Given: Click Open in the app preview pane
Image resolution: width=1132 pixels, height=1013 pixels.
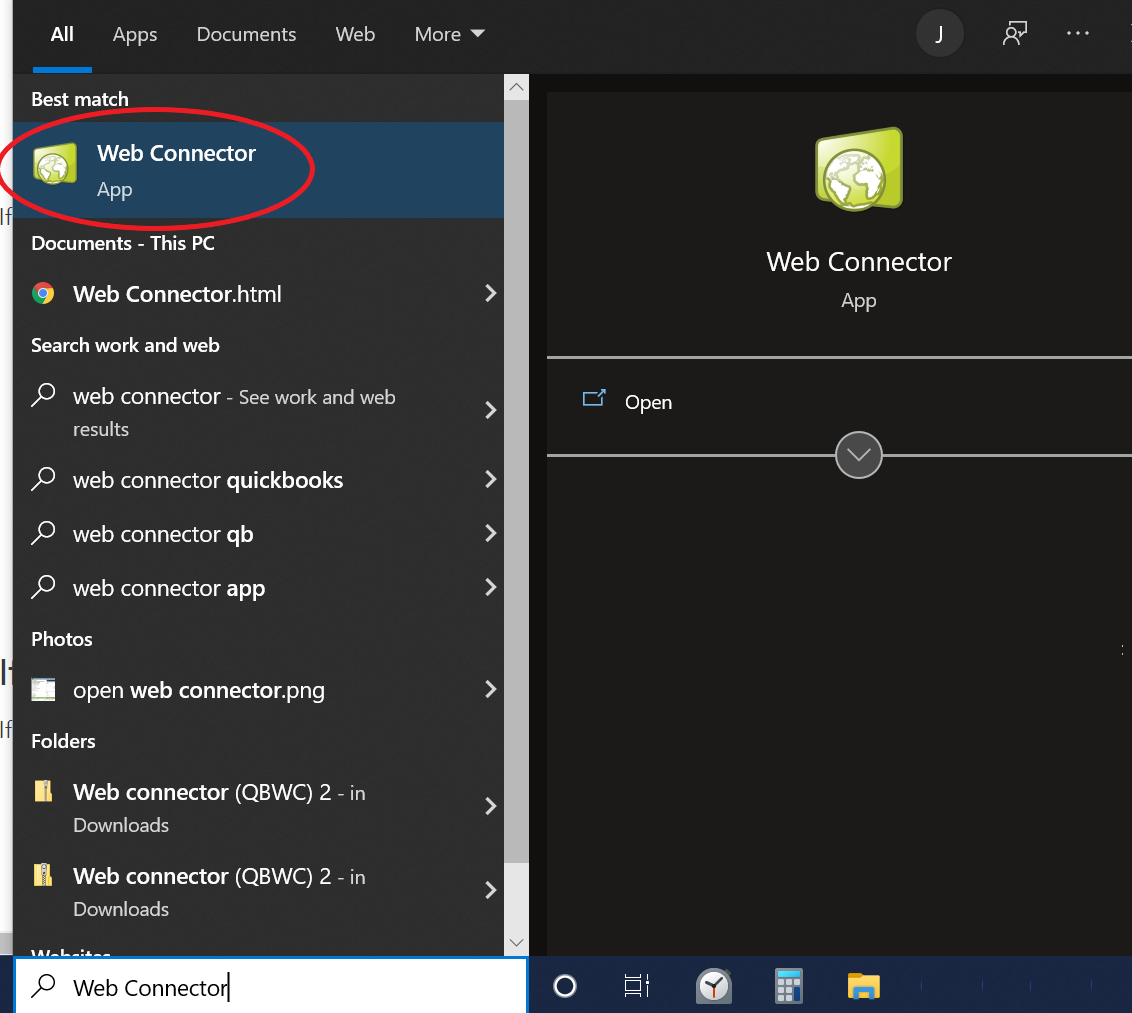Looking at the screenshot, I should tap(648, 402).
